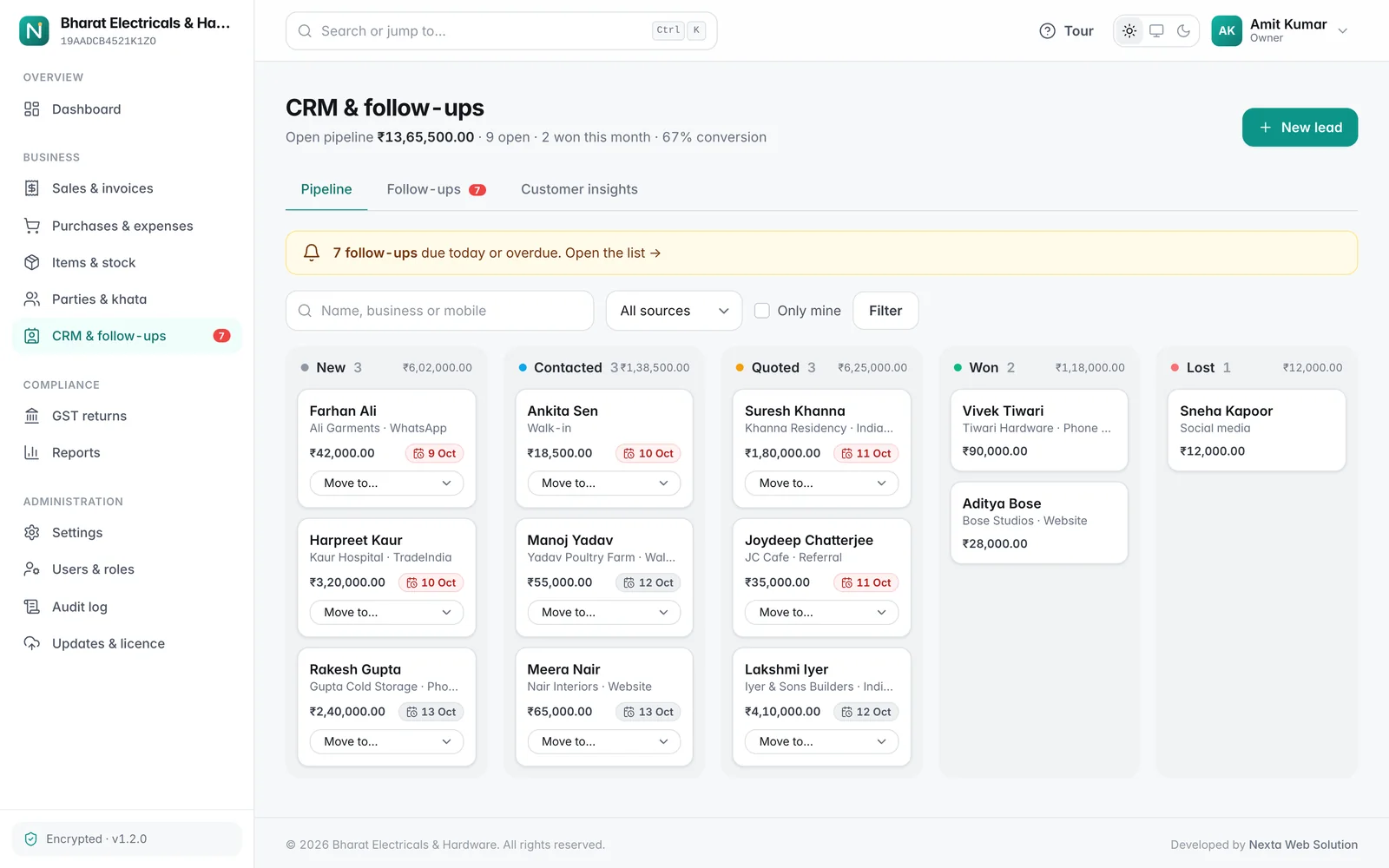Image resolution: width=1389 pixels, height=868 pixels.
Task: Switch to dark theme moon toggle
Action: [1183, 31]
